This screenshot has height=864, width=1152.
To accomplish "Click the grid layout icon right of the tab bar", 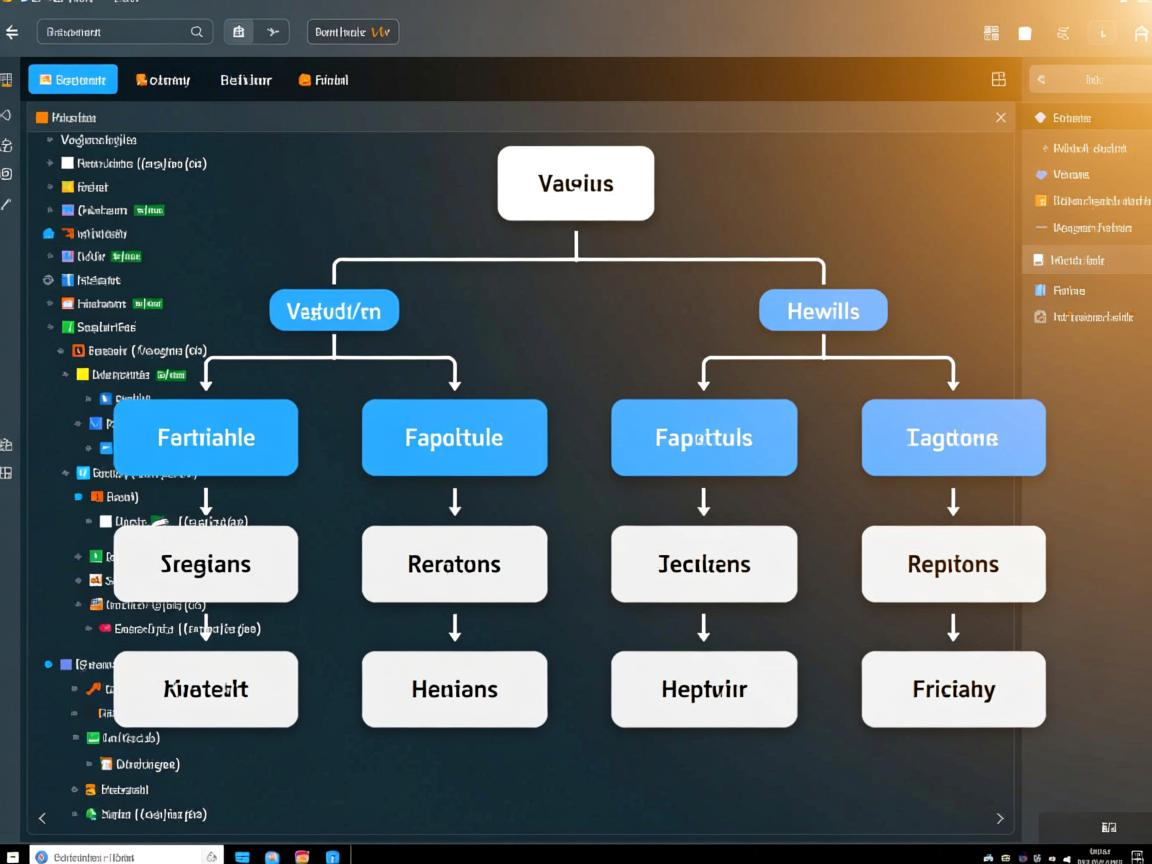I will (998, 79).
